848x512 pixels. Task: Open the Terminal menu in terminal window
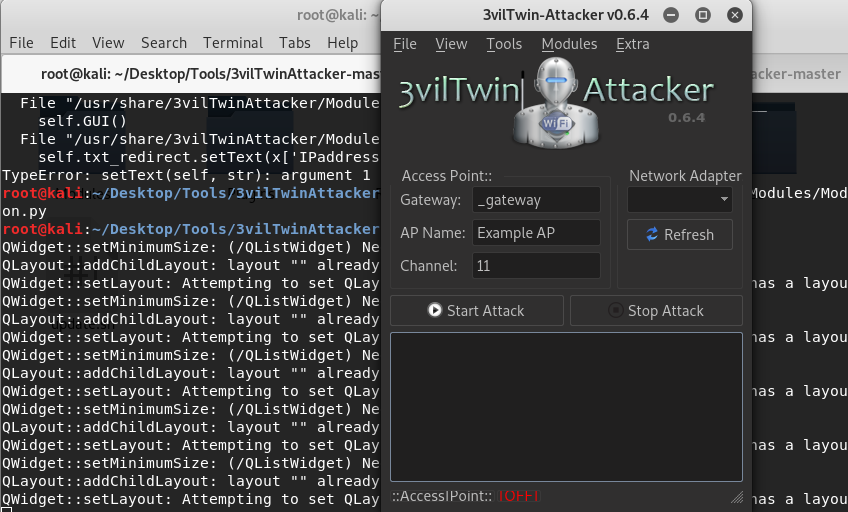point(233,43)
